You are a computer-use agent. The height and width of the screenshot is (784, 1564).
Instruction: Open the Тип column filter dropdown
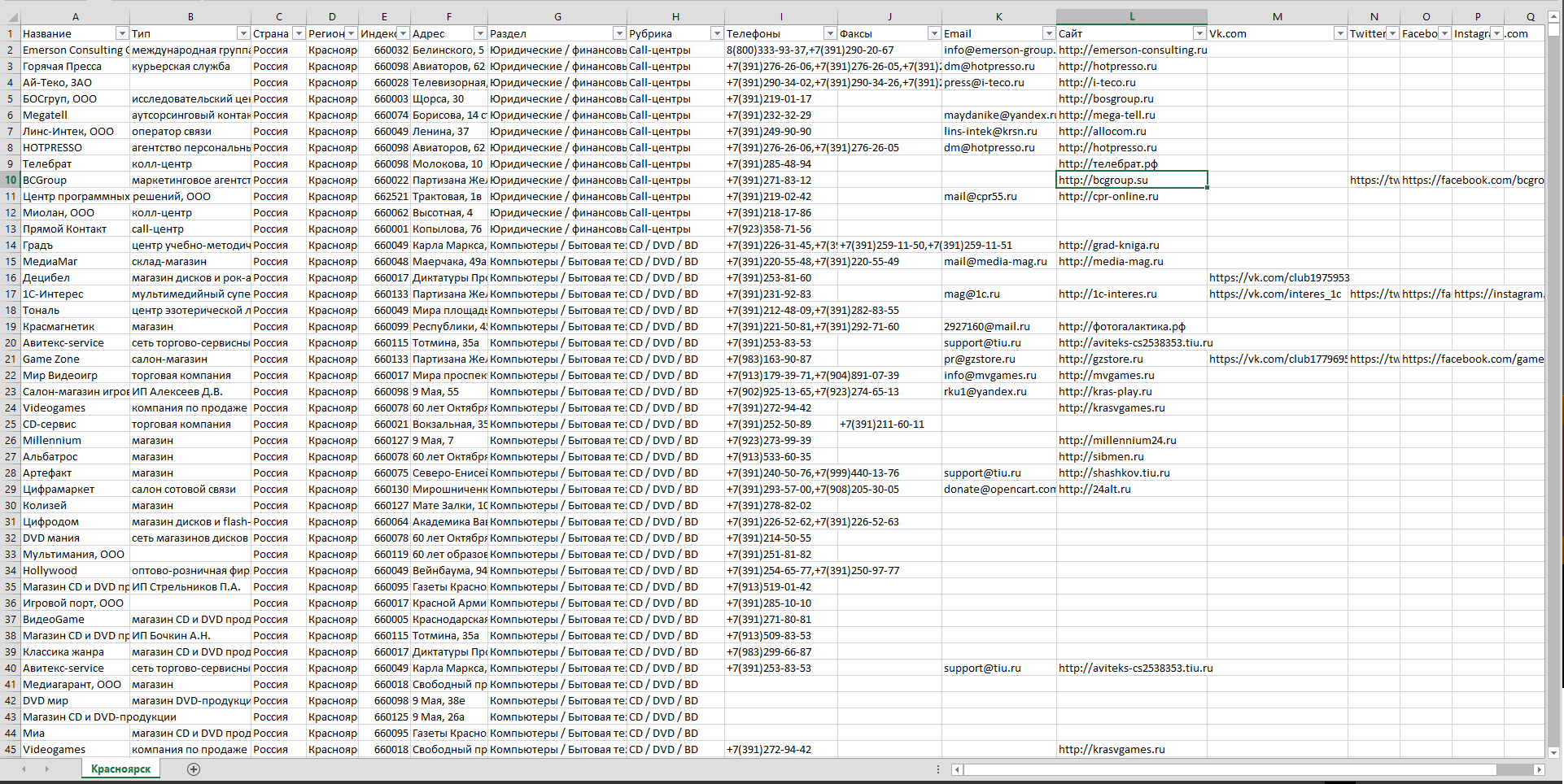tap(243, 33)
